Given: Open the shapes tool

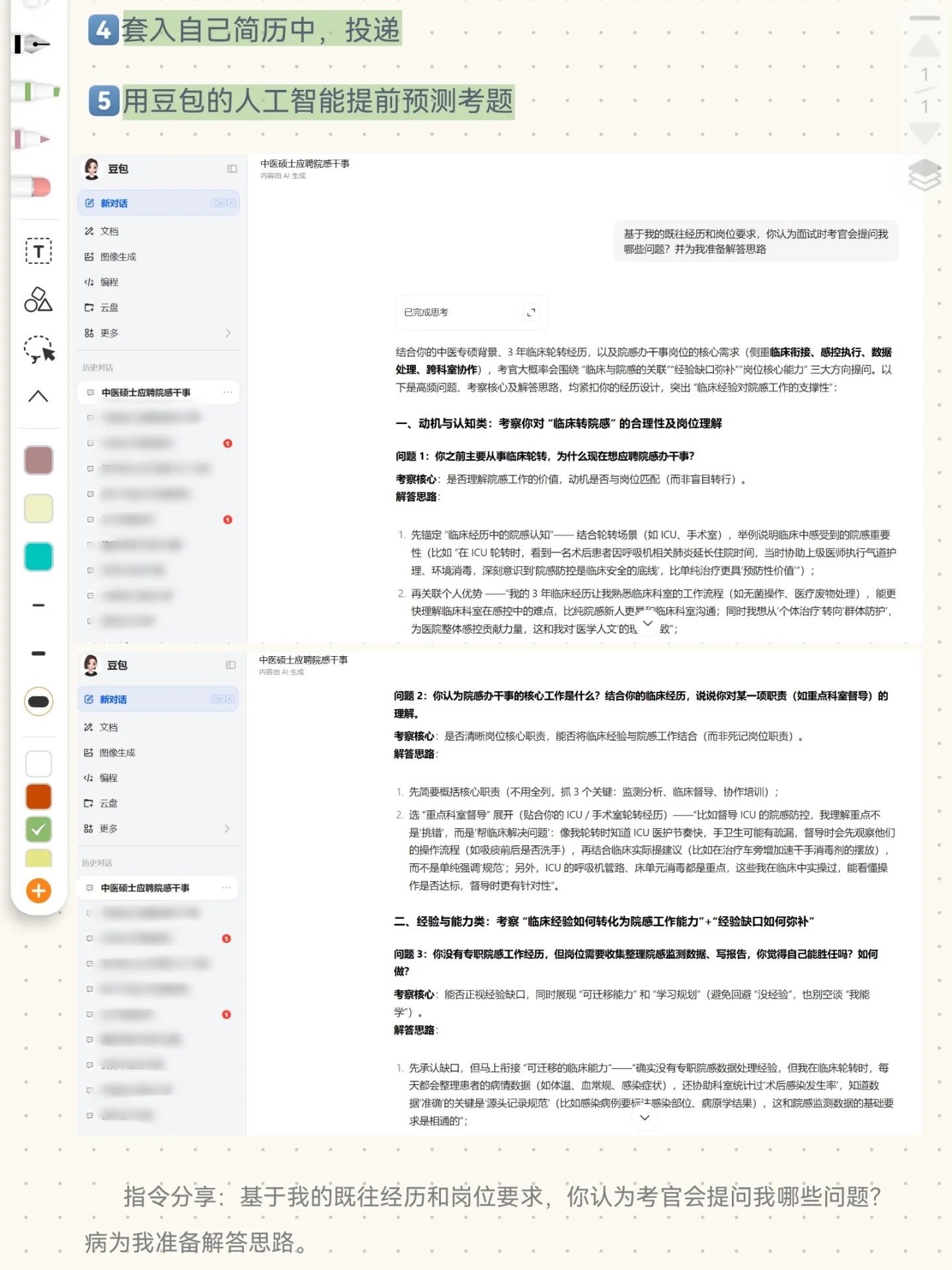Looking at the screenshot, I should tap(38, 300).
